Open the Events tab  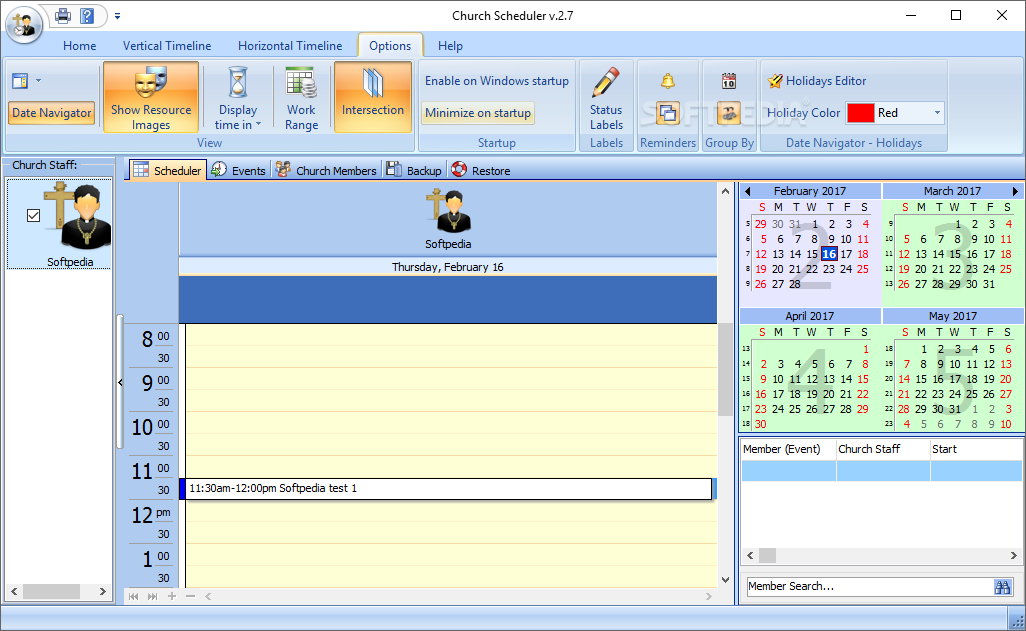(x=239, y=170)
